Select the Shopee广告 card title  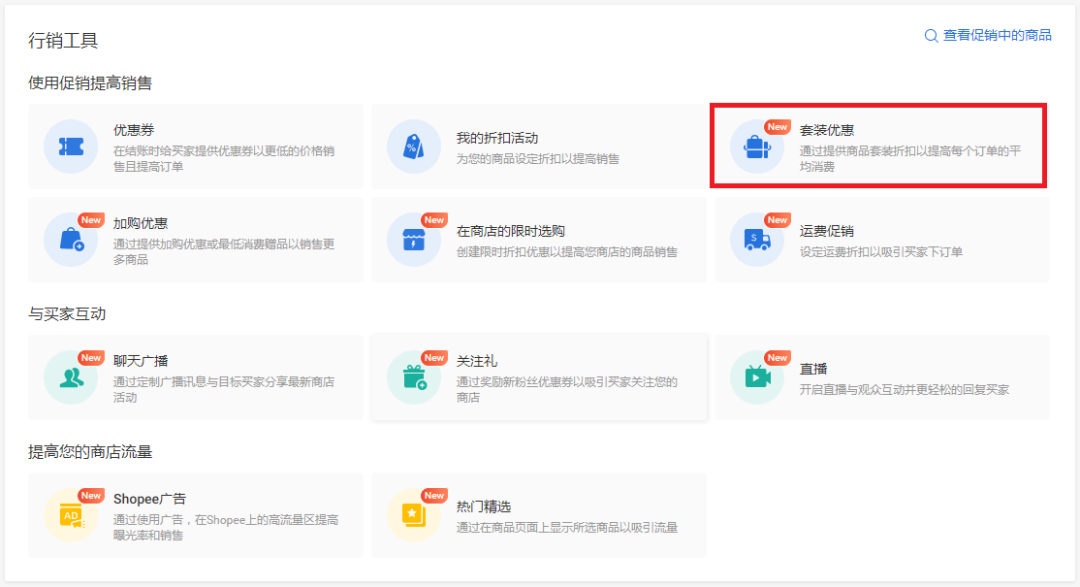(x=149, y=499)
